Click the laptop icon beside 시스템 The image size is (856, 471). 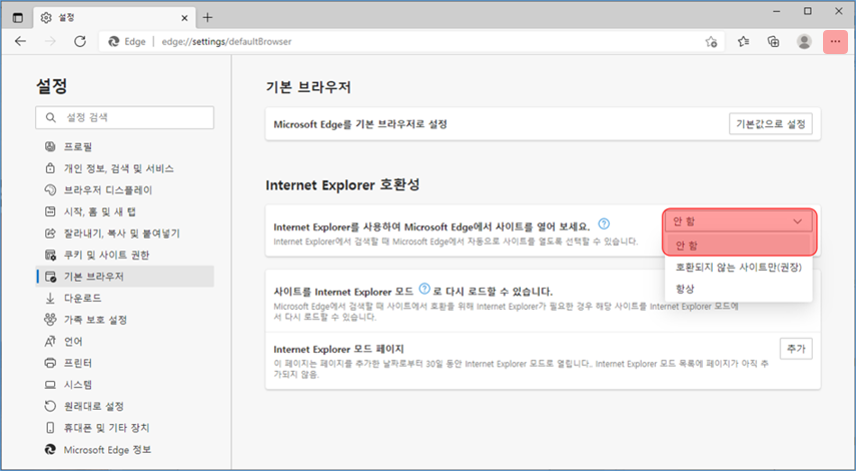pos(50,385)
